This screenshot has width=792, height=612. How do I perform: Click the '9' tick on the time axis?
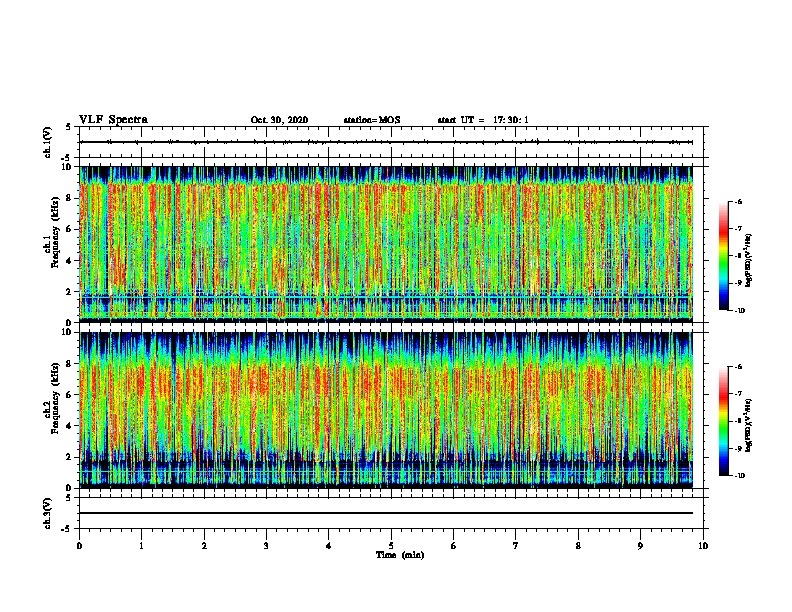[640, 546]
